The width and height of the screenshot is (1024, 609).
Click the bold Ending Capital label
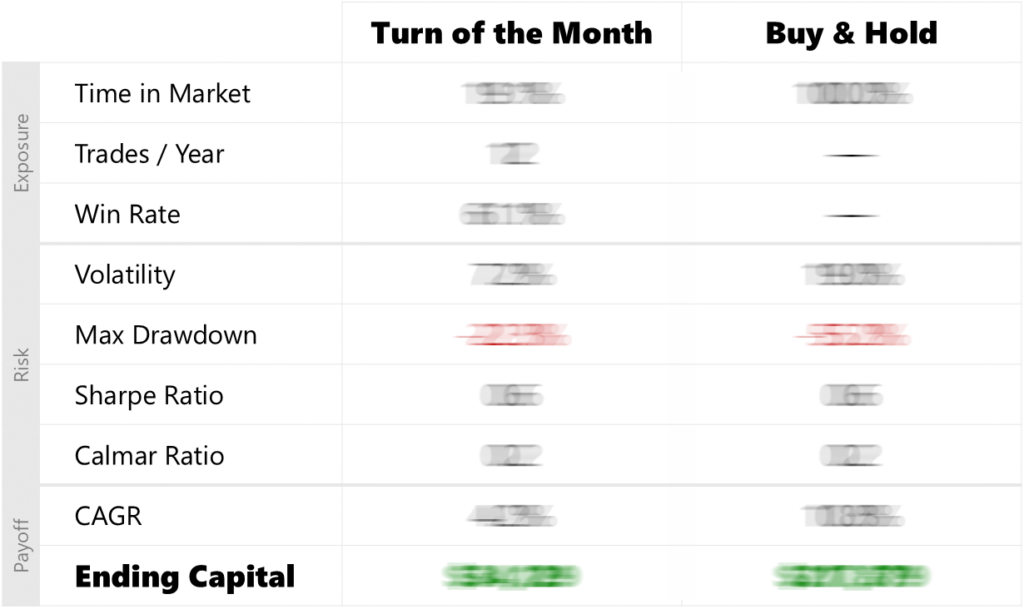click(x=185, y=577)
